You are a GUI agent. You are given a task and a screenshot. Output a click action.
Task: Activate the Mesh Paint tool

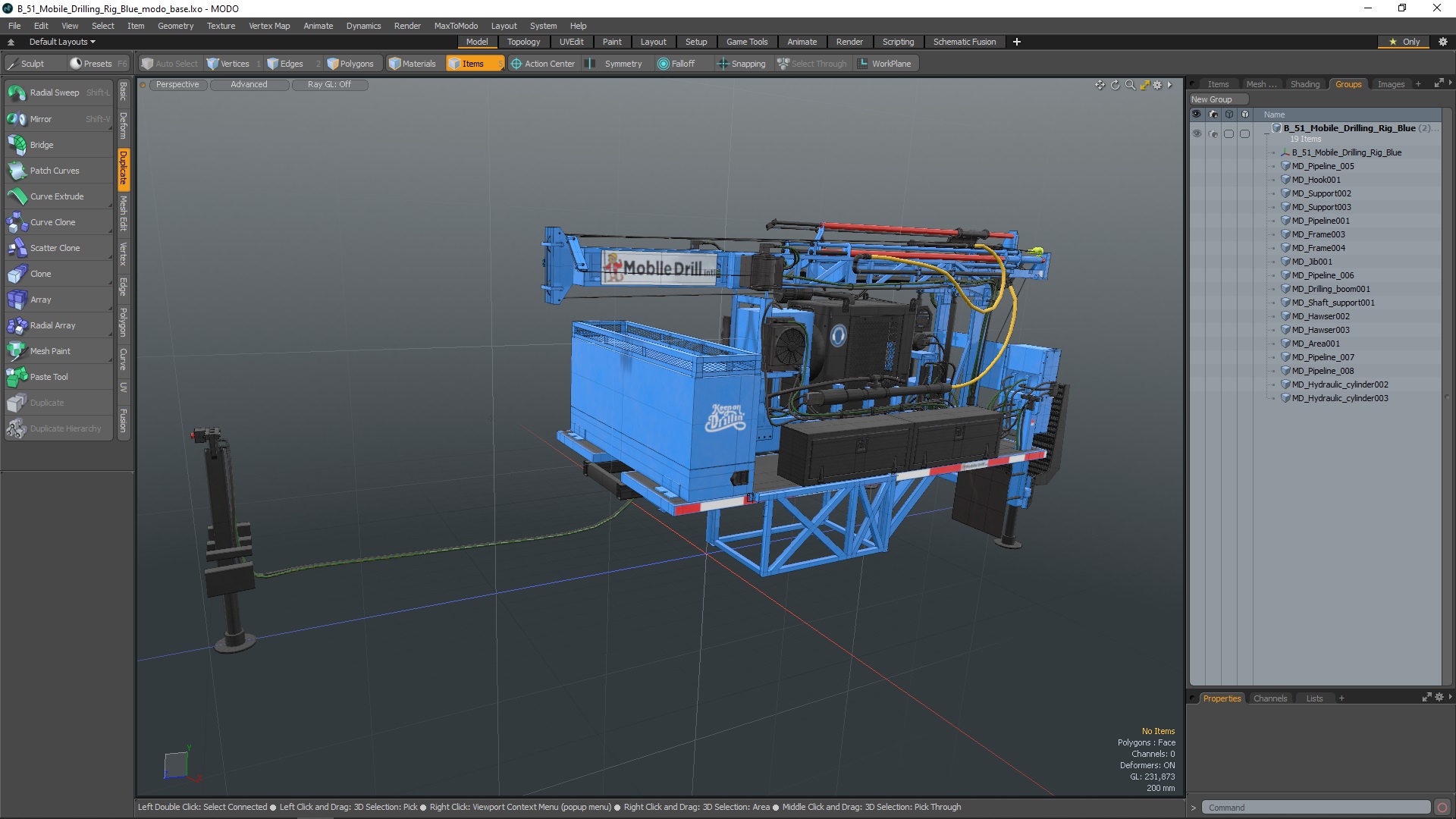tap(58, 351)
